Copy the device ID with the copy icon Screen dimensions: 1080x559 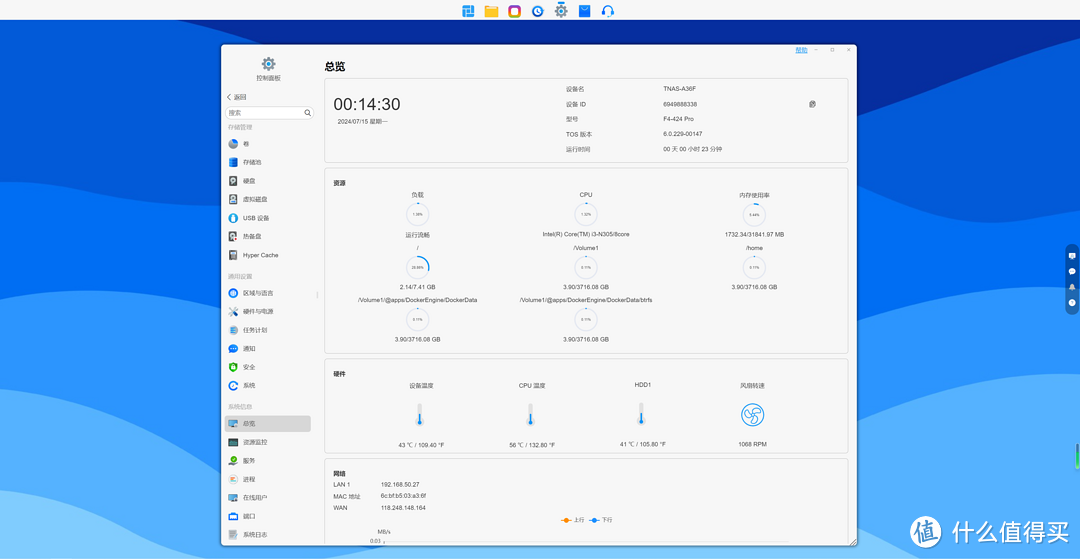tap(812, 104)
